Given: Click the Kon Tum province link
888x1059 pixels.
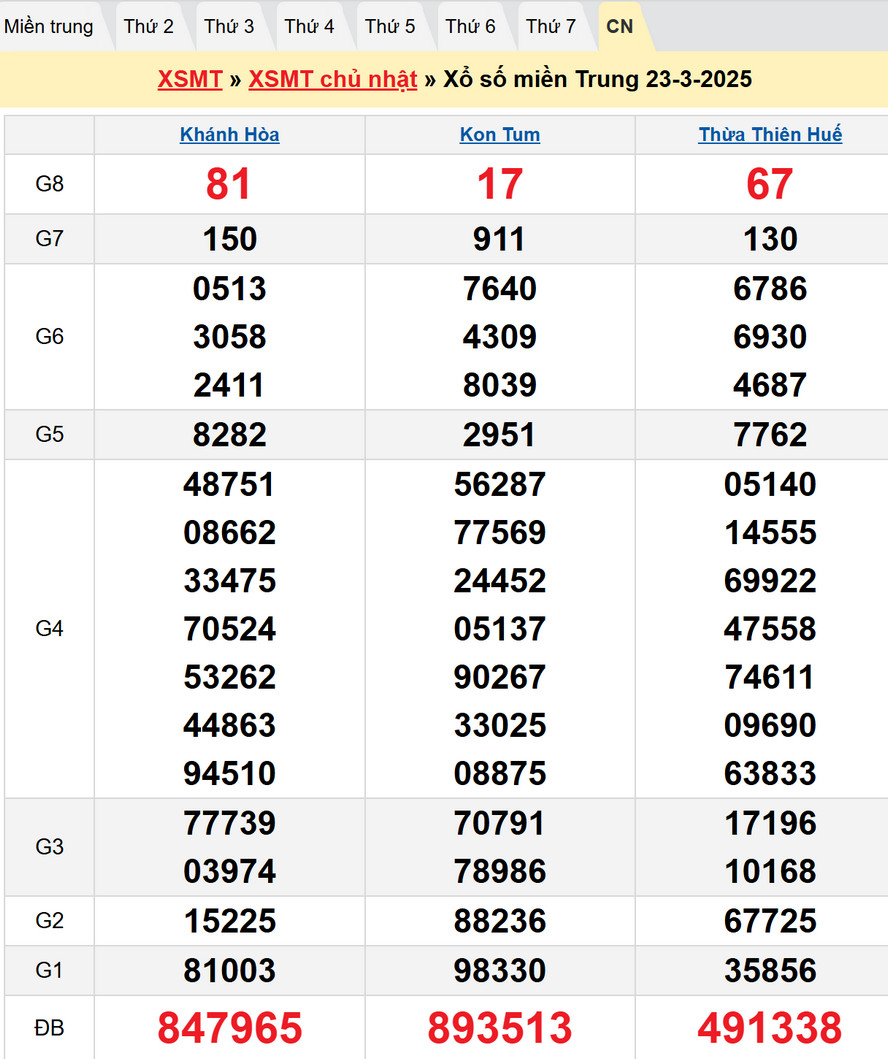Looking at the screenshot, I should coord(500,135).
